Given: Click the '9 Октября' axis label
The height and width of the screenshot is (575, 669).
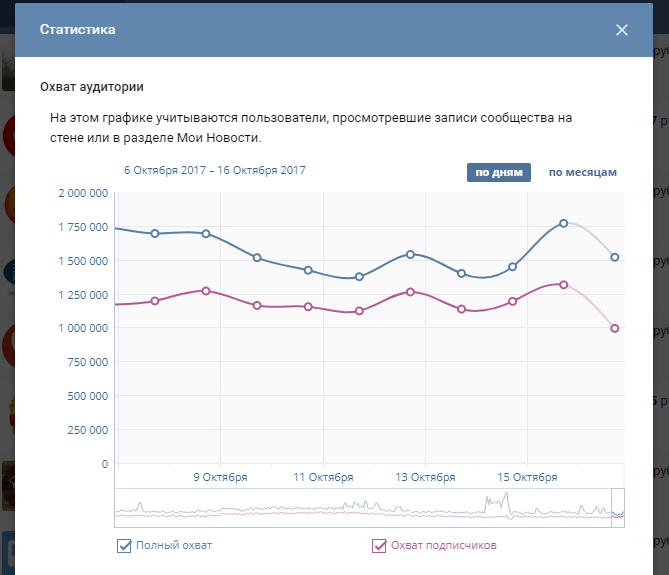Looking at the screenshot, I should 220,477.
